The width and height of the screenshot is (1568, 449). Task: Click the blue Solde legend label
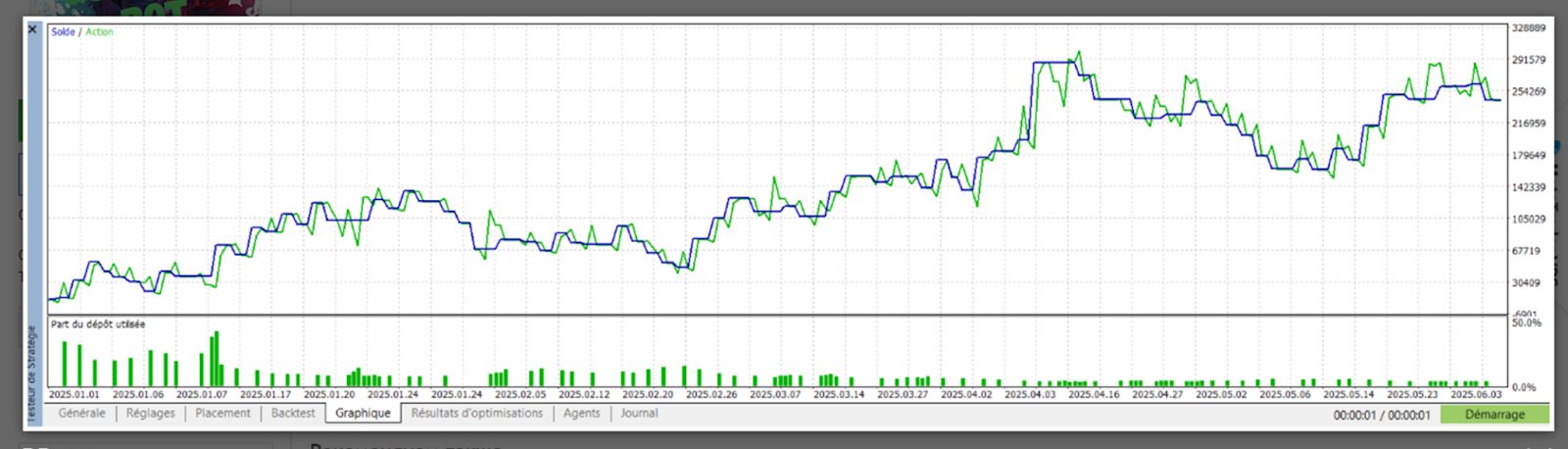pos(63,32)
